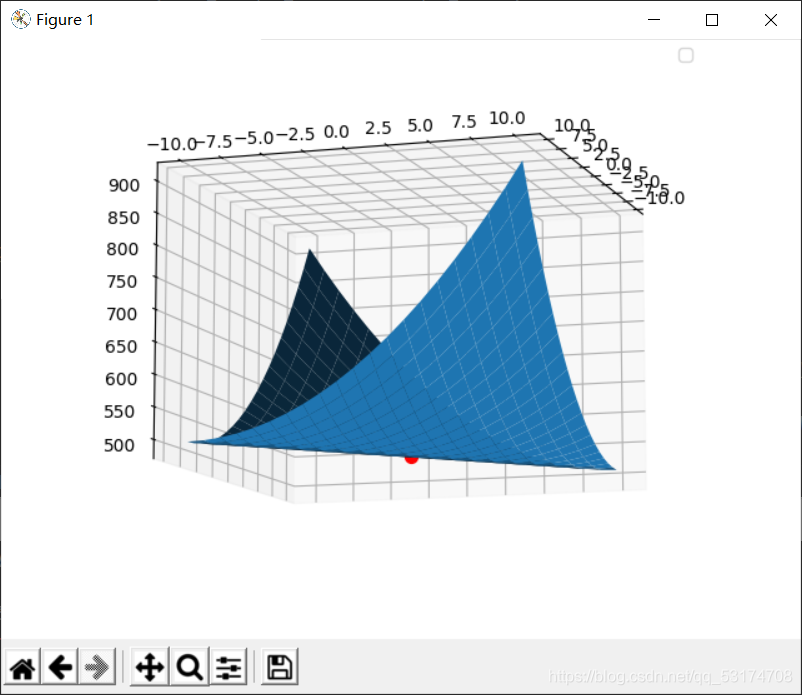Click the 900 tick label on the z axis
802x695 pixels.
[124, 185]
